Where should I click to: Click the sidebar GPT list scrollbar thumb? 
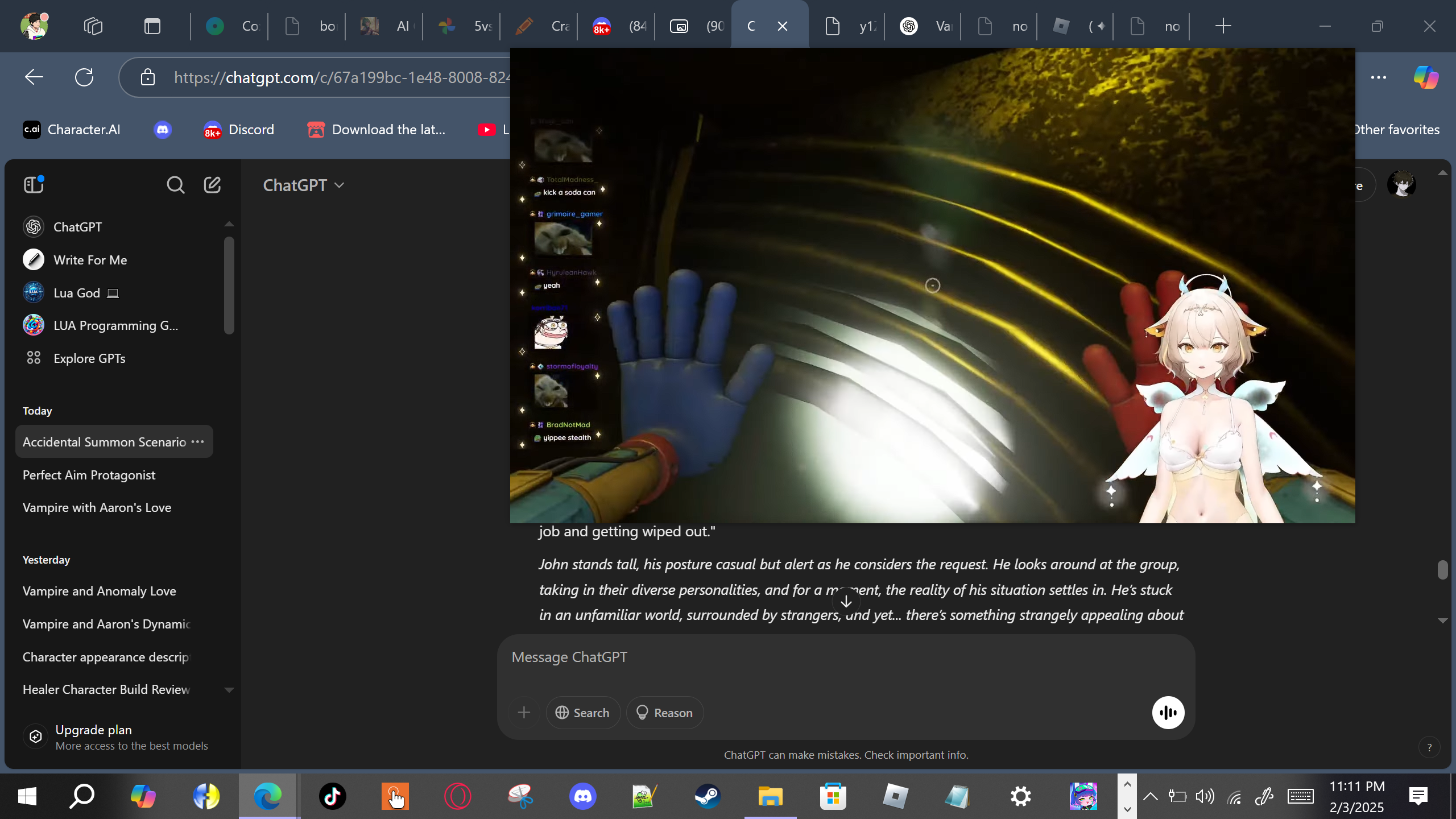(x=229, y=285)
